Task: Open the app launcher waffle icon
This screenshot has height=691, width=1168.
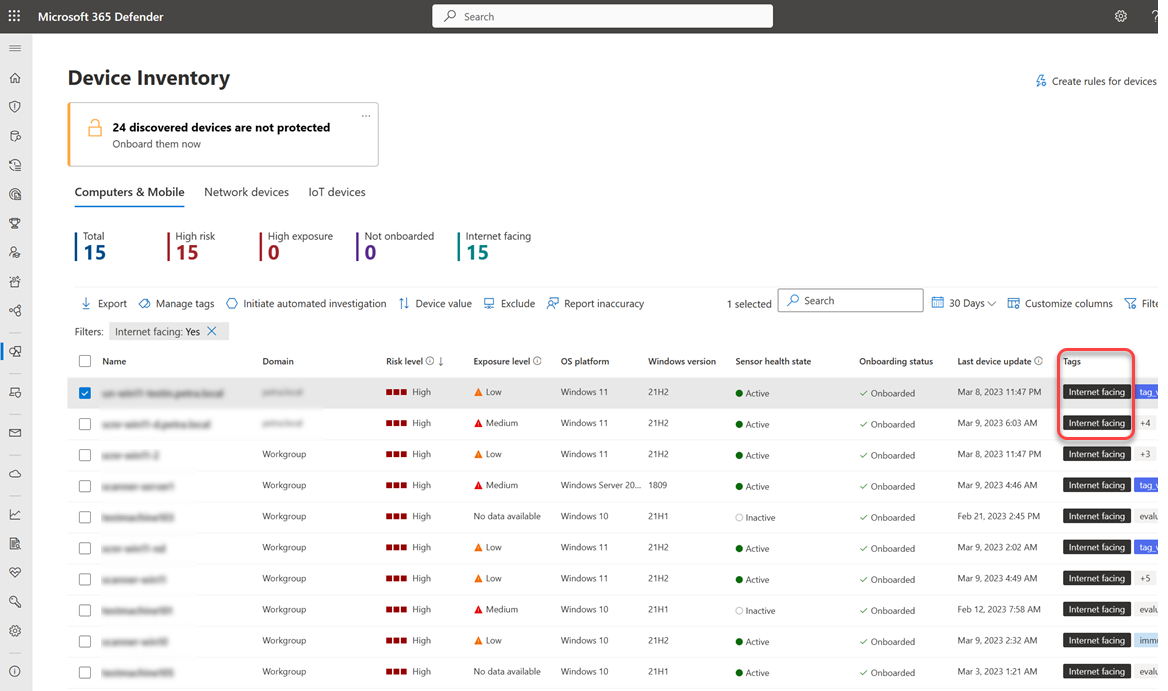Action: [14, 16]
